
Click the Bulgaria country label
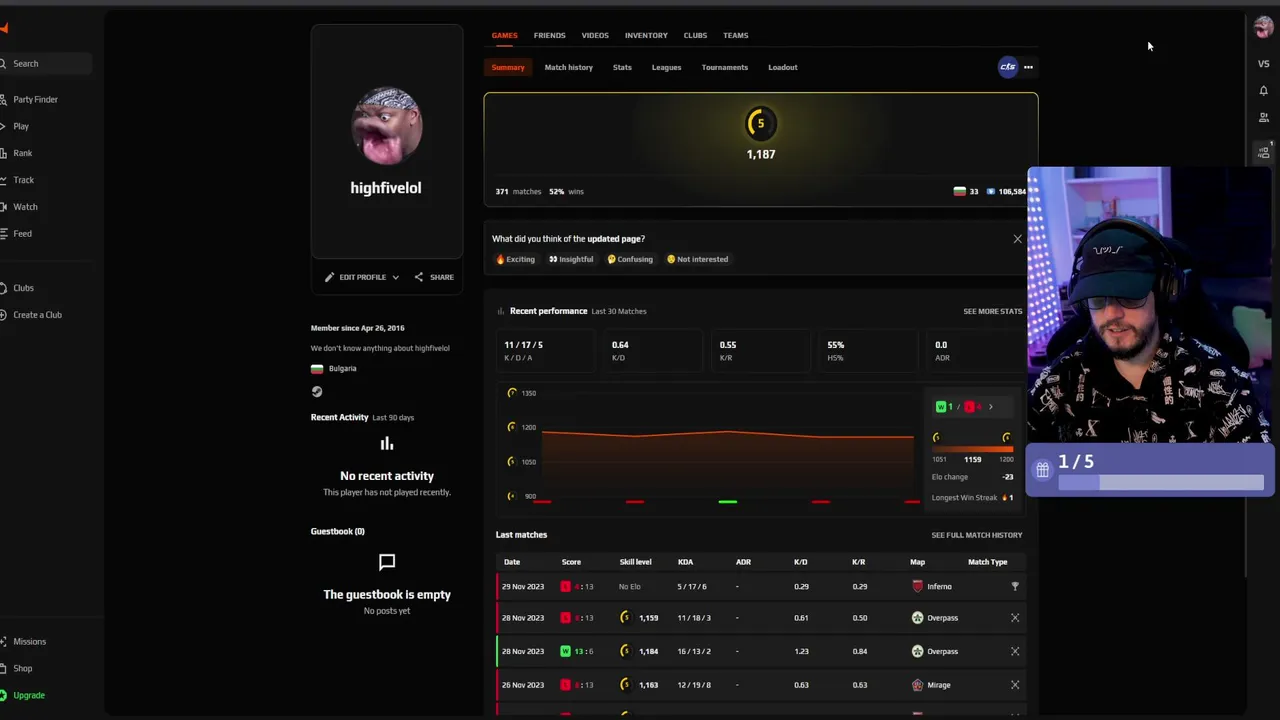(342, 369)
